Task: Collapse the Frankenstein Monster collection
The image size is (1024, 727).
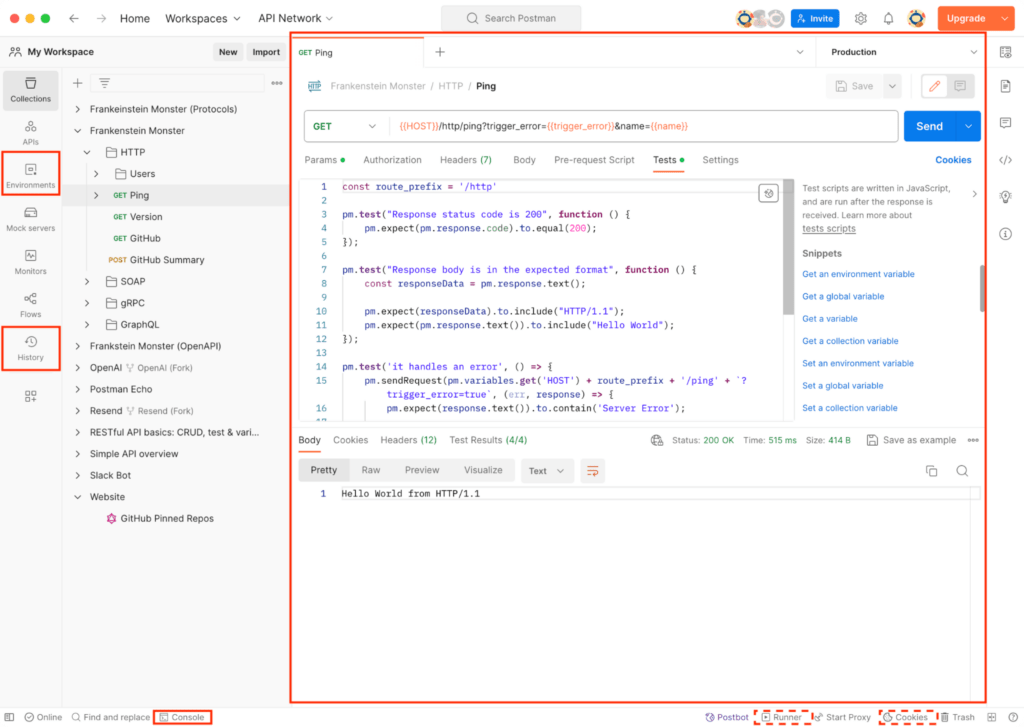Action: [x=78, y=131]
